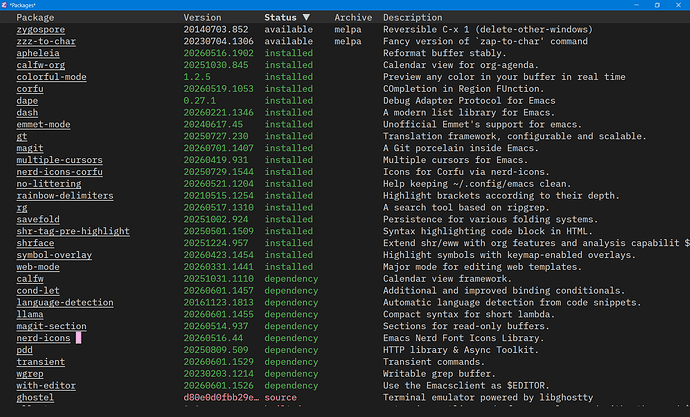
Task: Sort by the Description column header
Action: point(412,18)
